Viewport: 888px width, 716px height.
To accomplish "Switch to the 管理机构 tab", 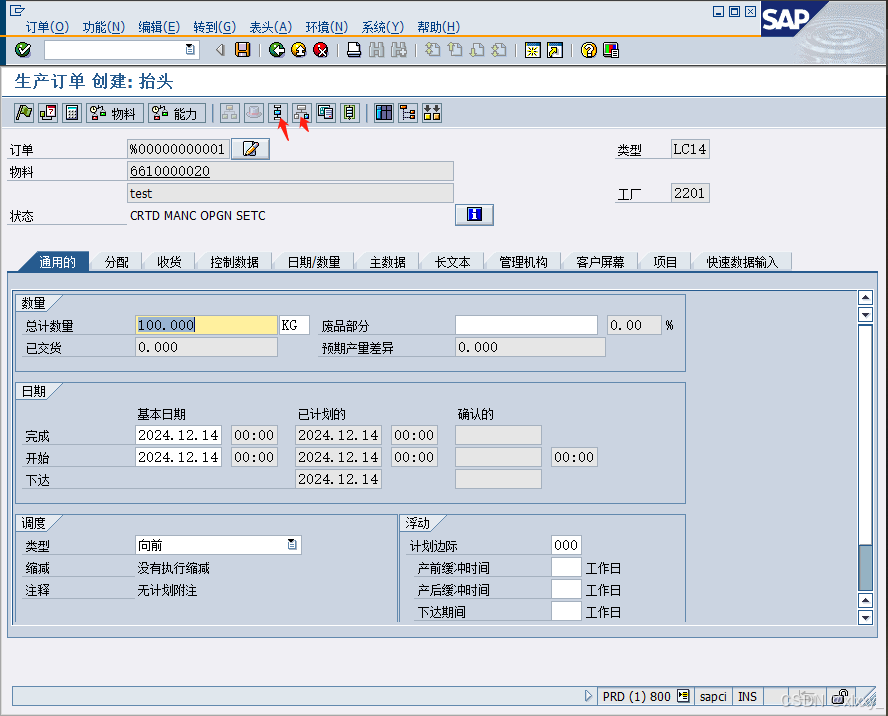I will click(523, 262).
